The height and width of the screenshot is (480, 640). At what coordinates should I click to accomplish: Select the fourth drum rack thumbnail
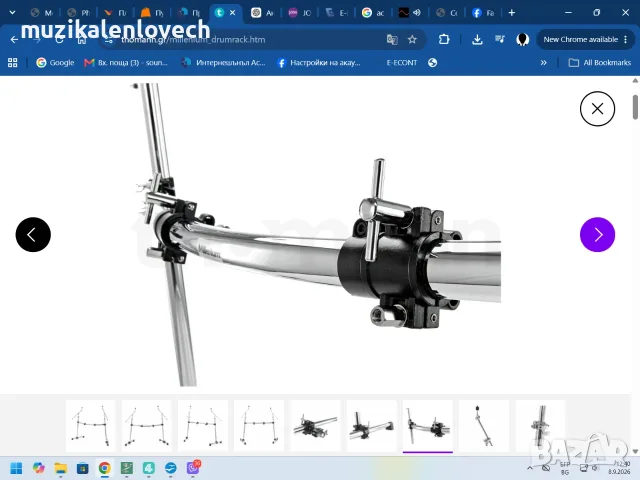[x=259, y=425]
